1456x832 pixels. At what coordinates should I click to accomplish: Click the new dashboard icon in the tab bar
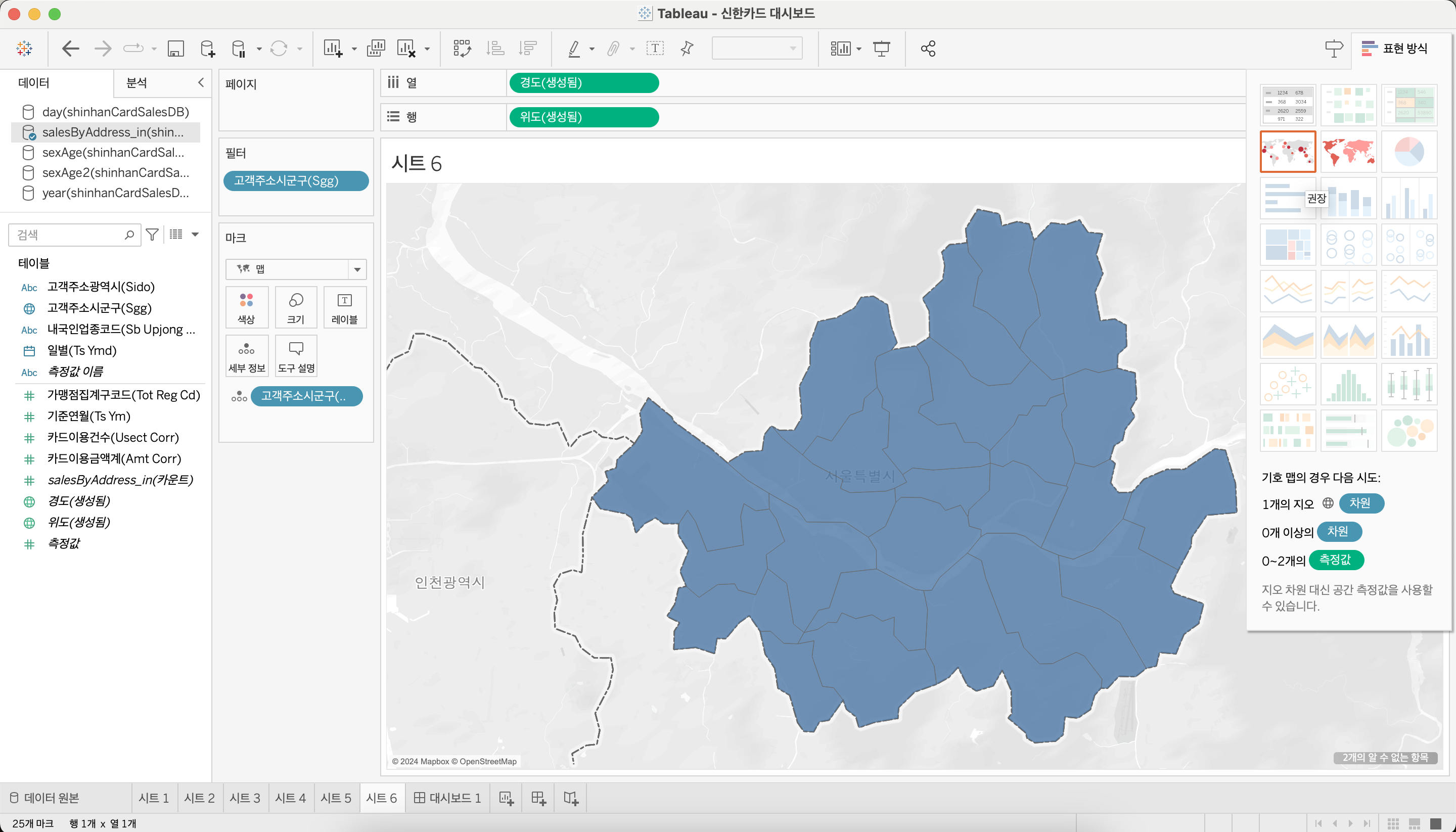click(x=538, y=798)
